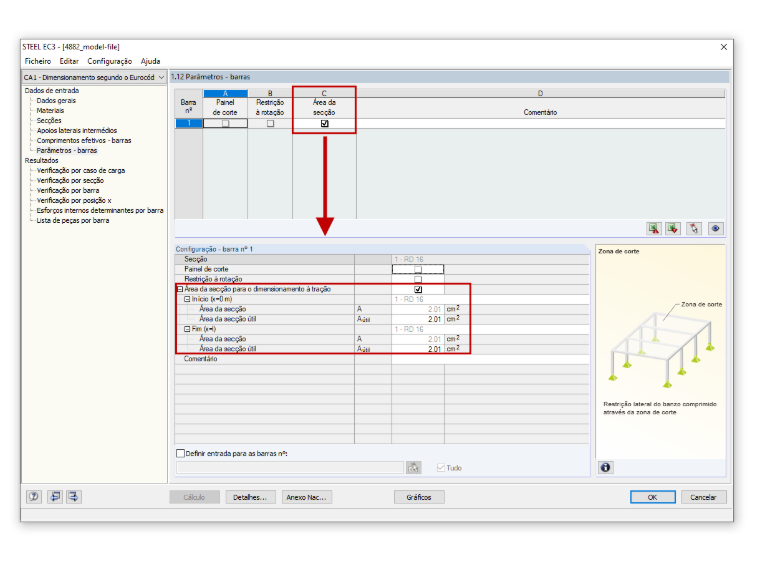Click the Comentário column D cell
760x570 pixels.
541,124
